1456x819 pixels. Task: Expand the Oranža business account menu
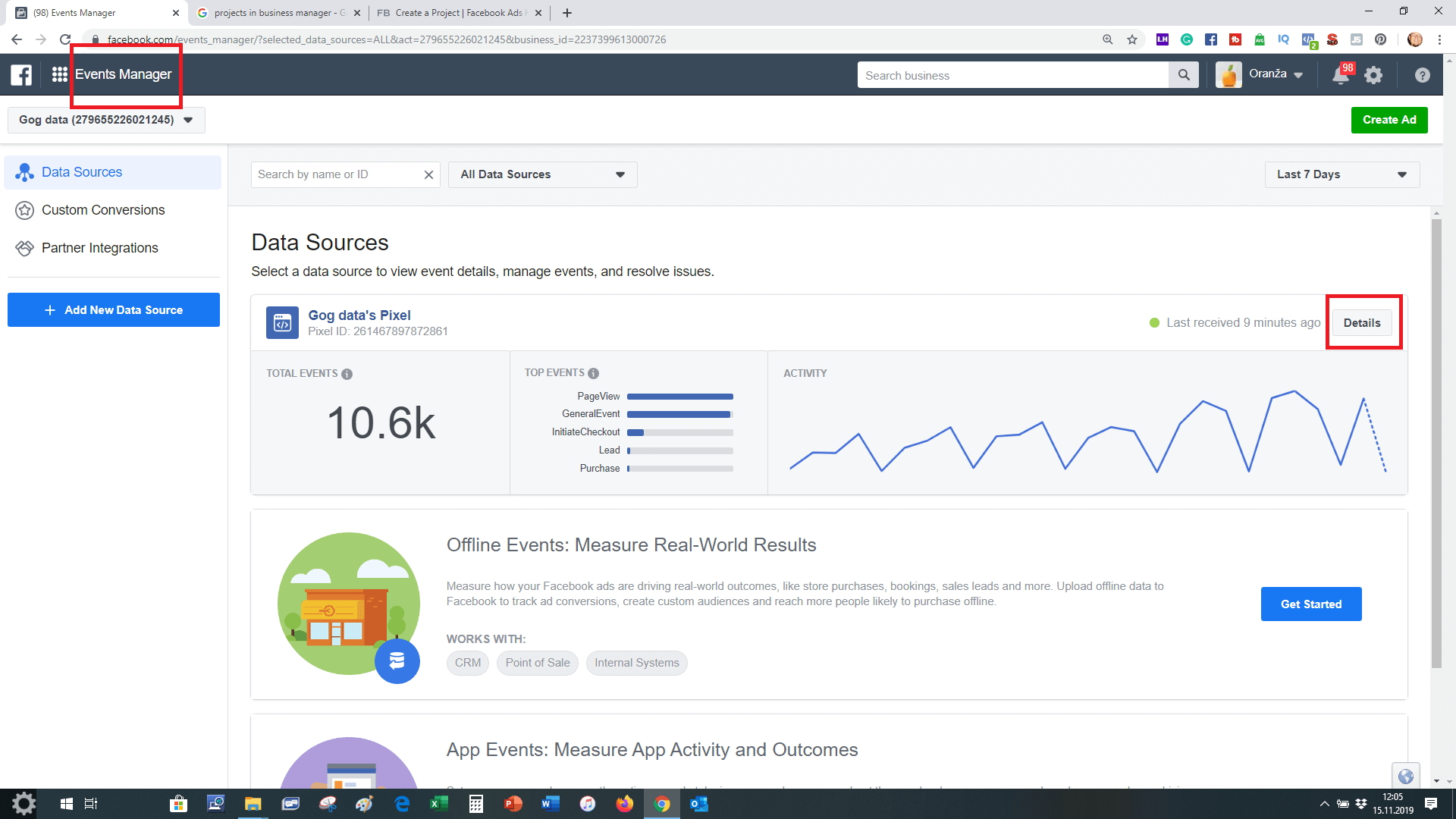pos(1276,74)
